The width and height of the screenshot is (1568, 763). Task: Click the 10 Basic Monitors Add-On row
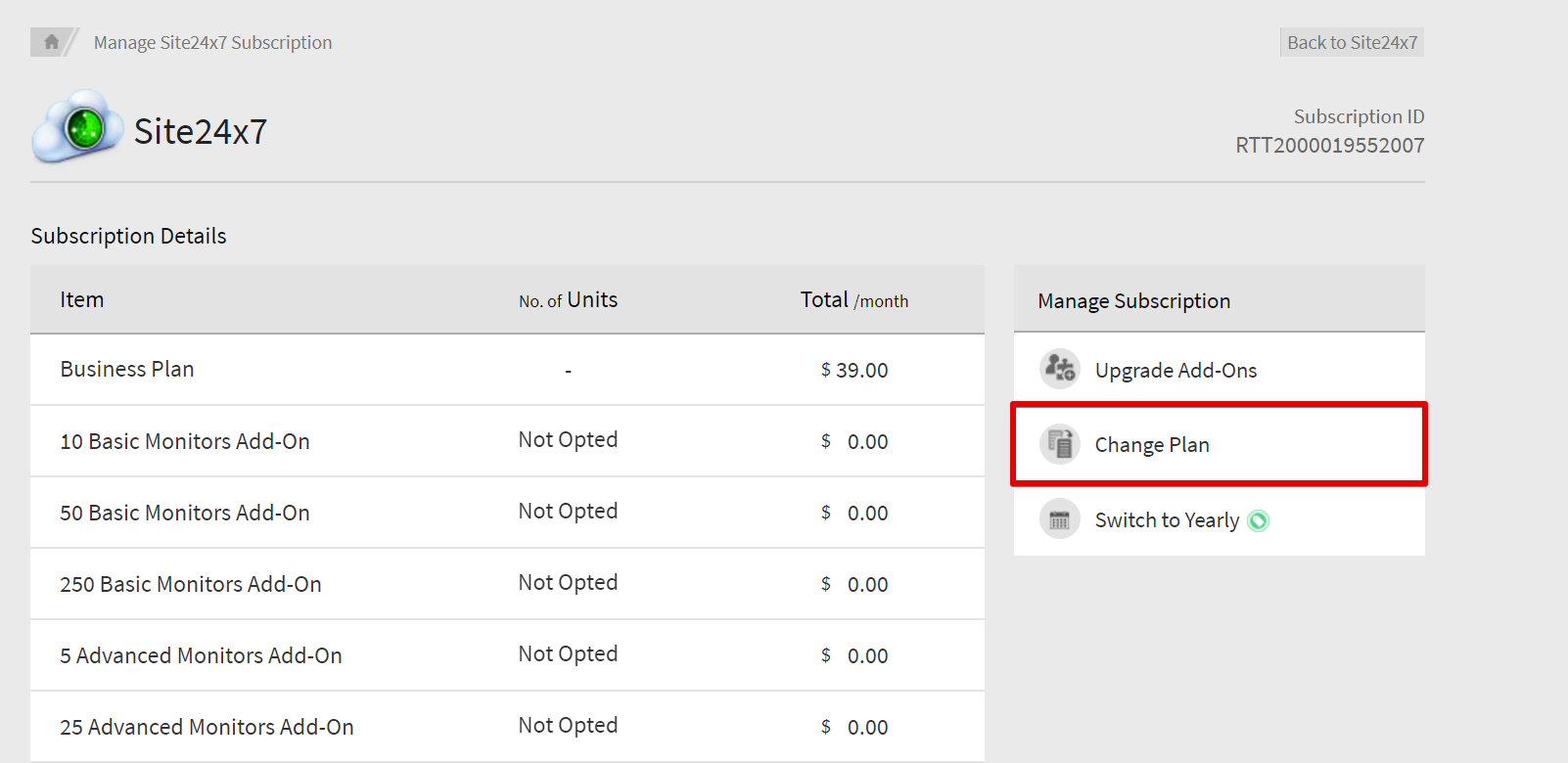coord(185,441)
